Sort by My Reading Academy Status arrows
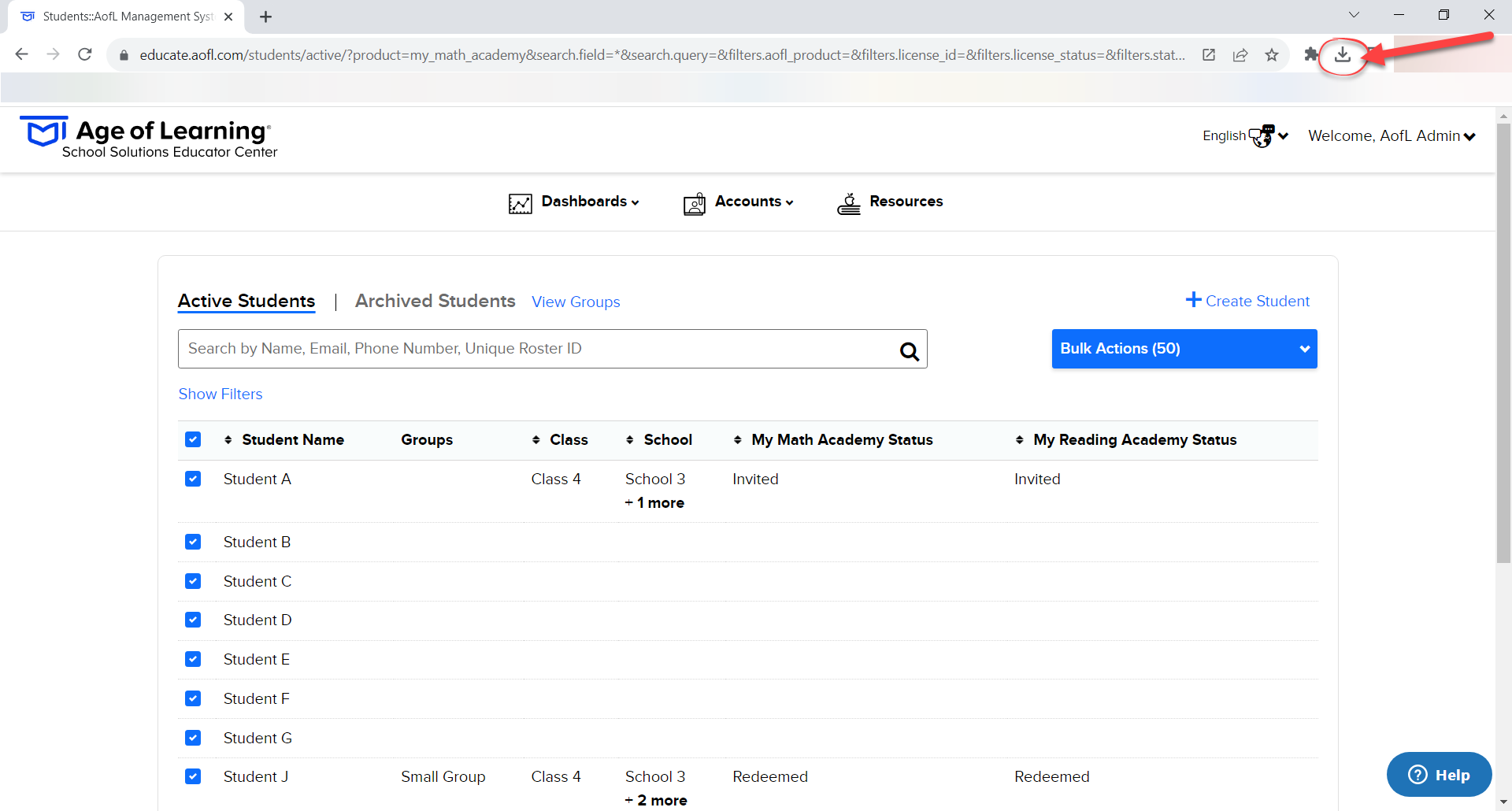 point(1020,440)
